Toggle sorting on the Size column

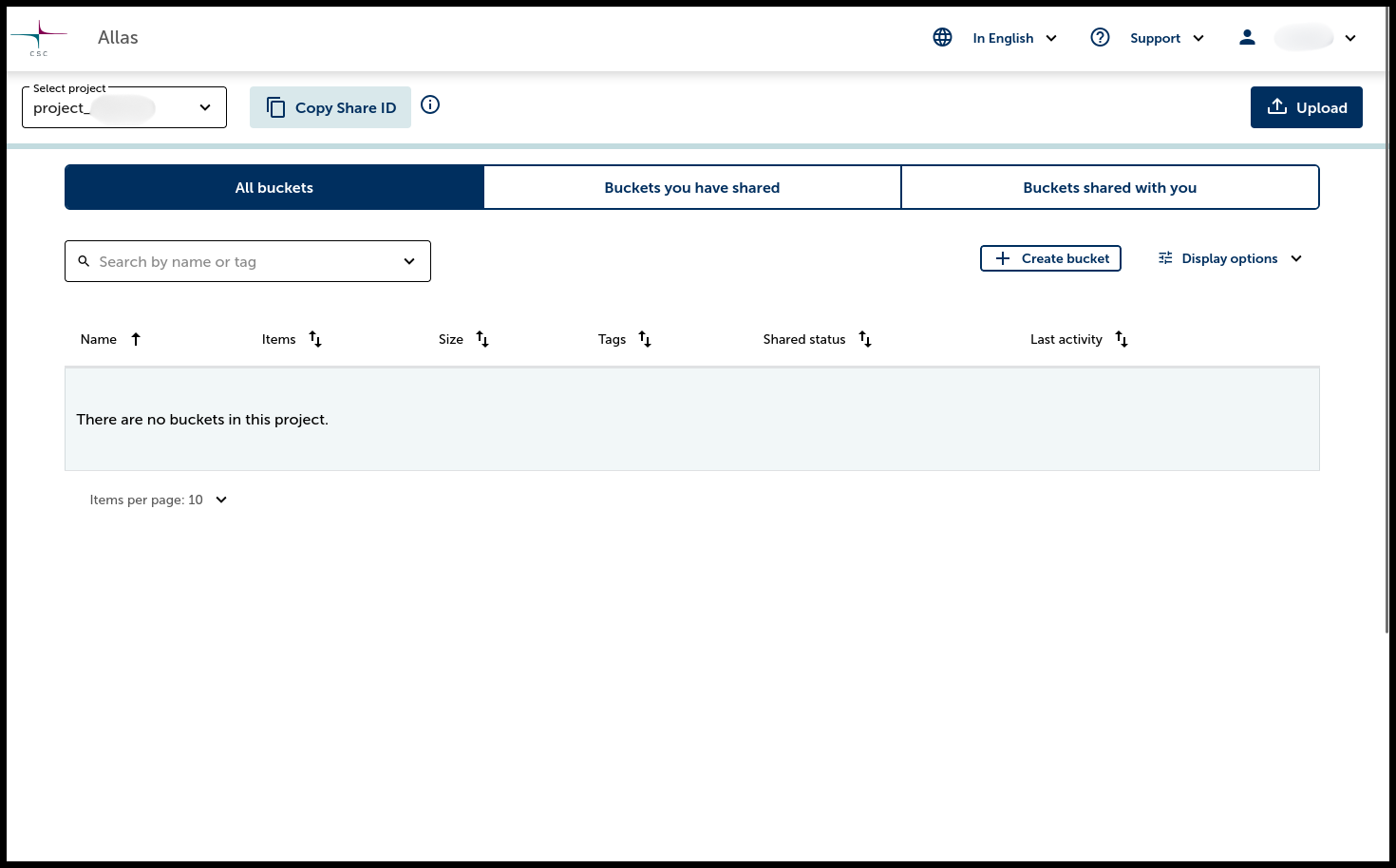point(482,339)
